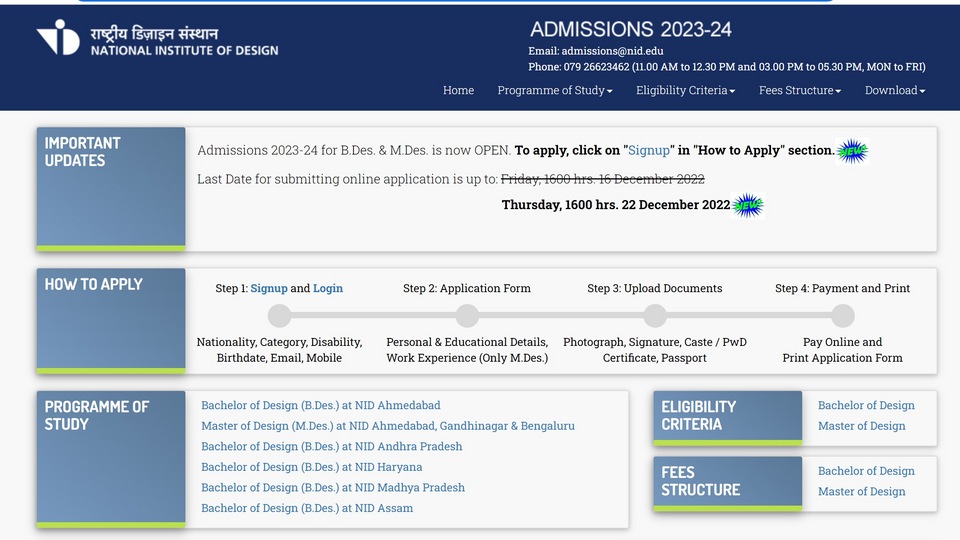Click Signup link in Important Updates

[x=648, y=151]
